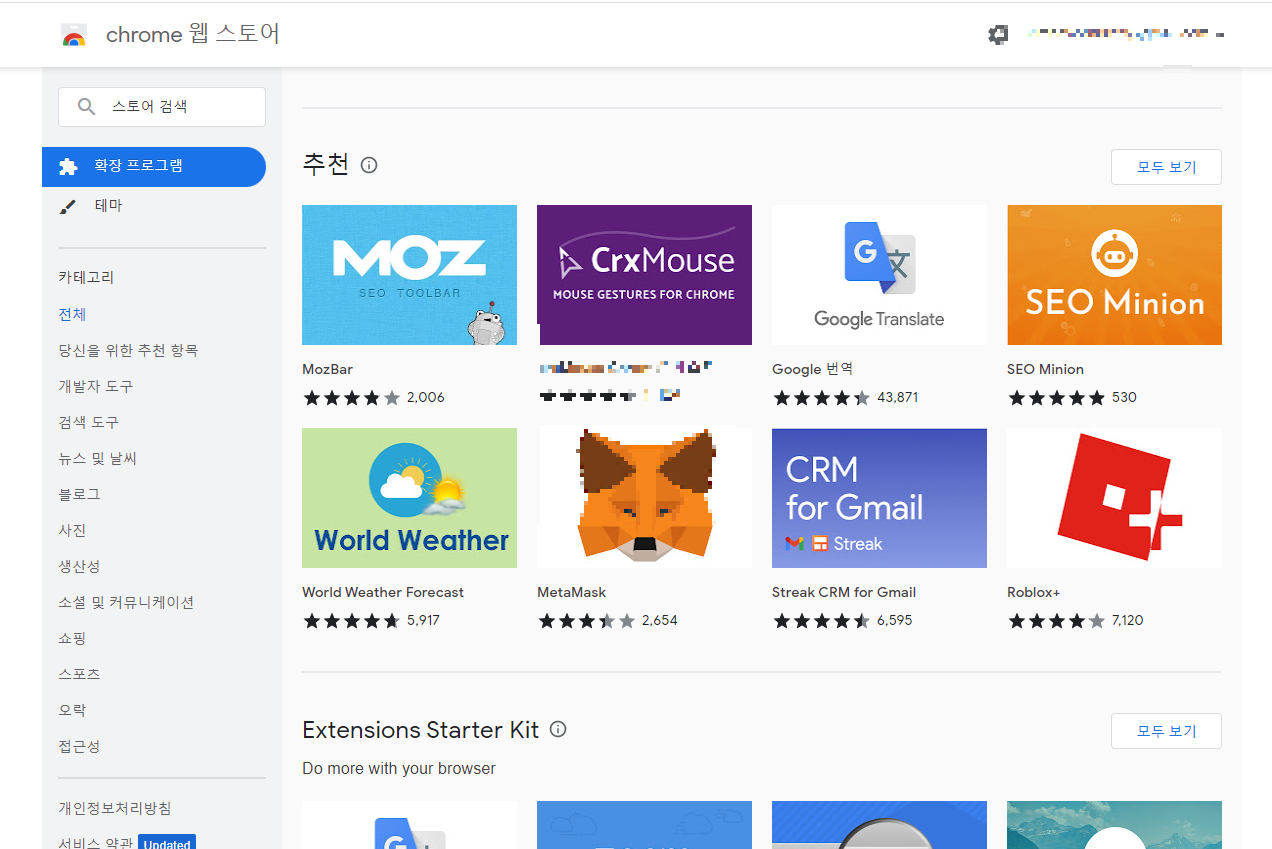Open the SEO Minion thumbnail

(x=1114, y=275)
